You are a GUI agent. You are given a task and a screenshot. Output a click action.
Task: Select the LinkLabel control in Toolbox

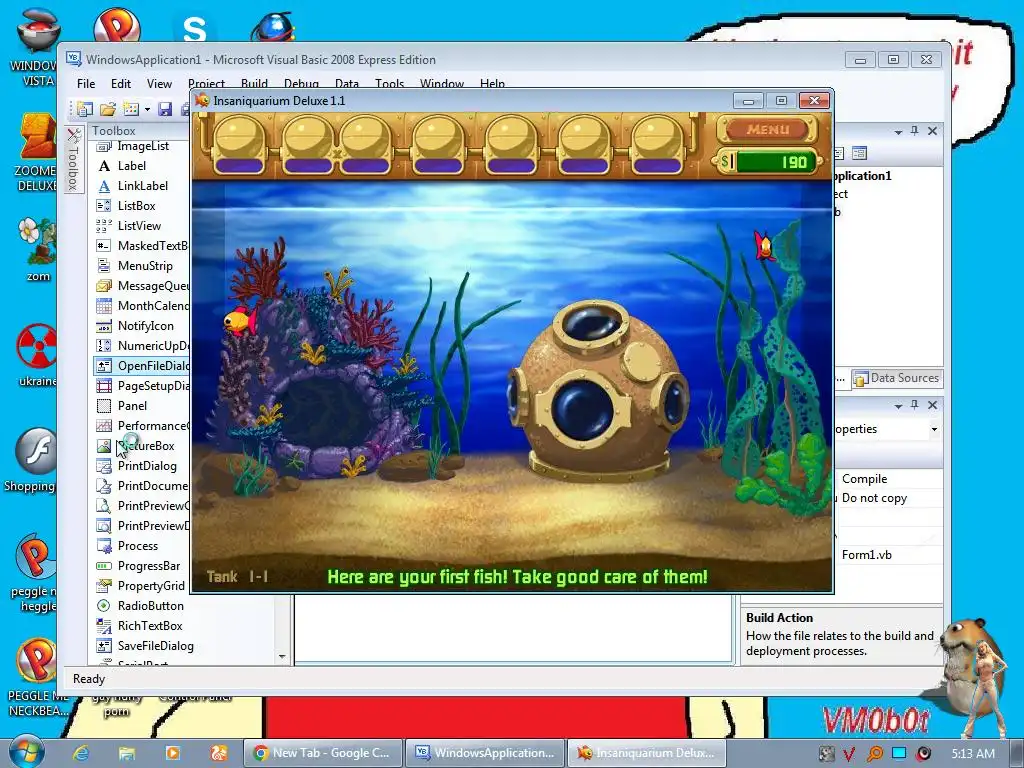[142, 186]
